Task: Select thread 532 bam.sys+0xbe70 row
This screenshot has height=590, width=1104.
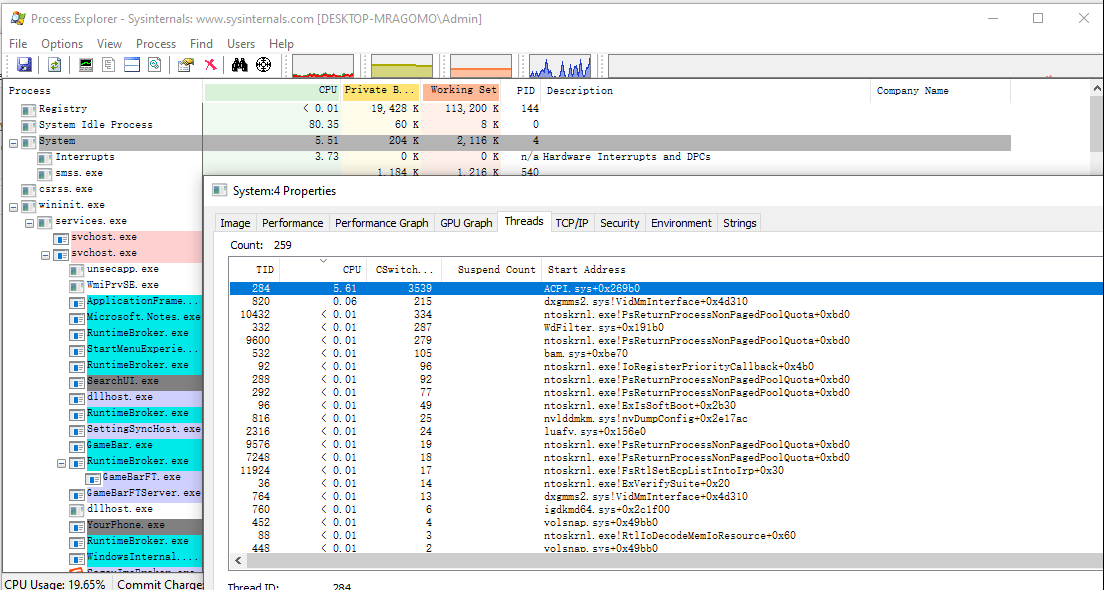Action: tap(666, 353)
